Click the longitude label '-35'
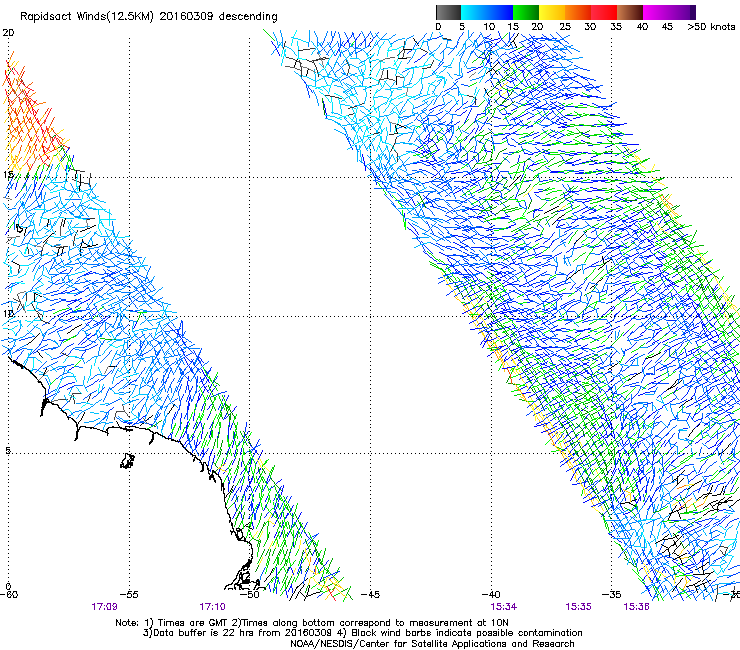740x650 pixels. coord(612,595)
